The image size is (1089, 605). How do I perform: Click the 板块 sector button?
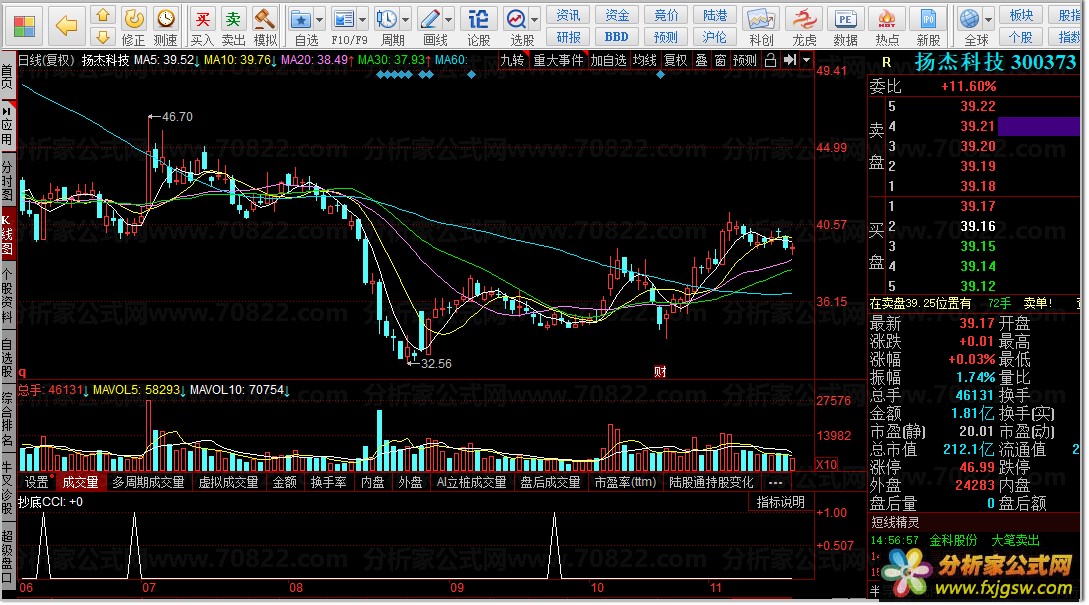[x=1021, y=15]
